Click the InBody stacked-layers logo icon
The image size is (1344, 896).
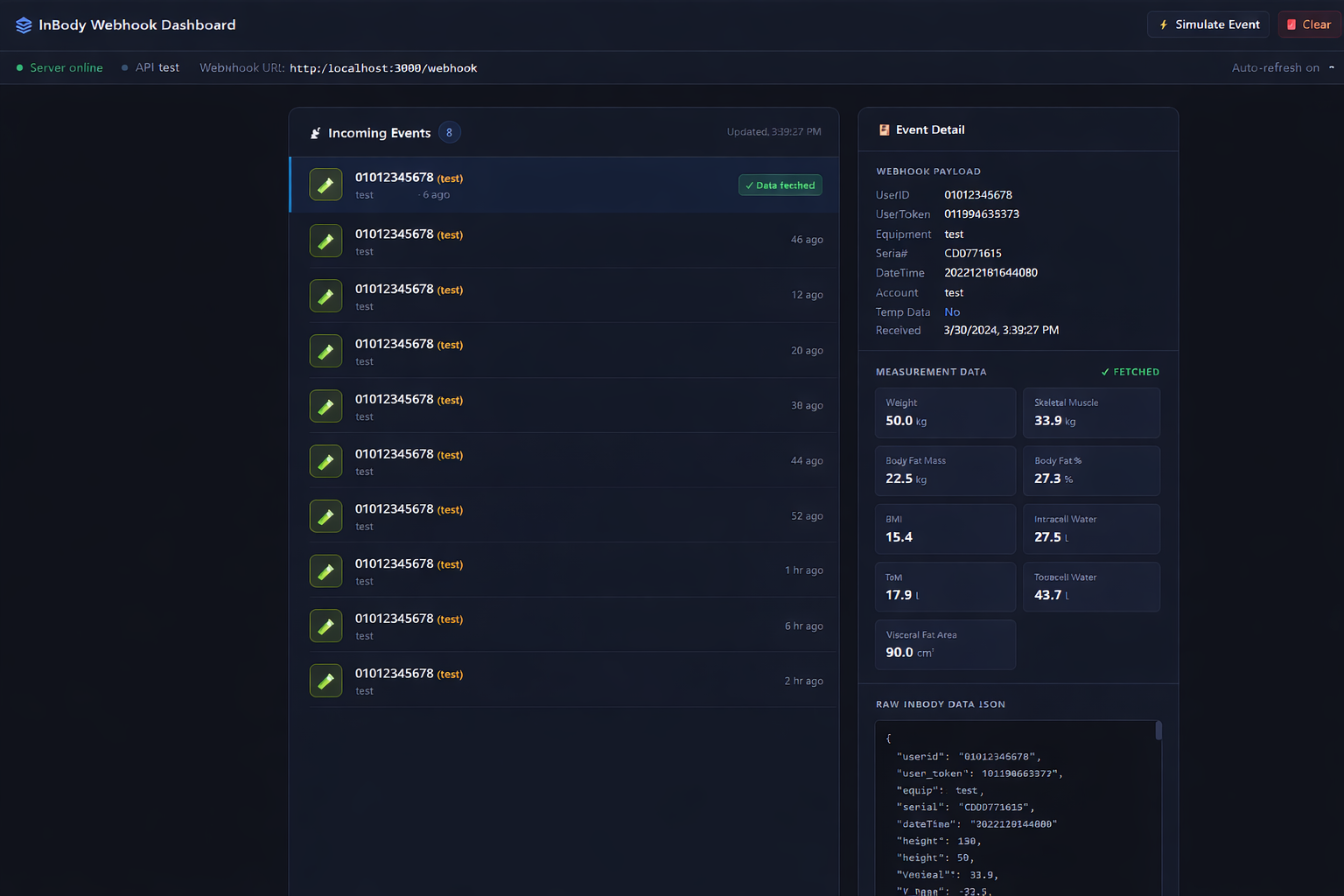(x=24, y=25)
